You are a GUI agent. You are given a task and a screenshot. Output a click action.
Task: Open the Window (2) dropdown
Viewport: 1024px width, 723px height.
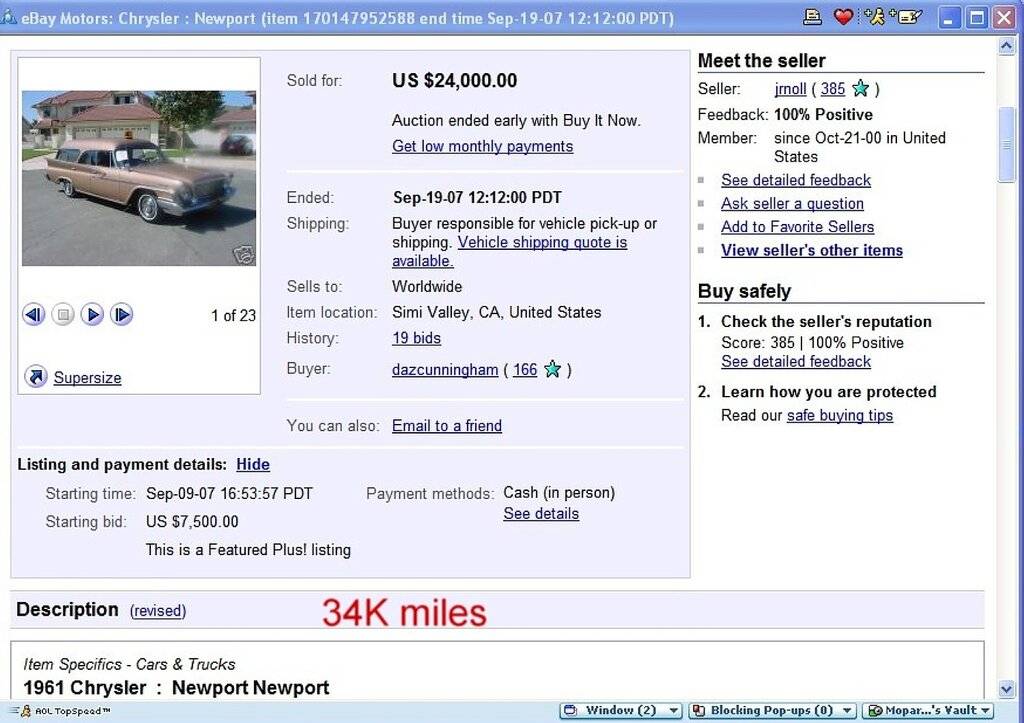coord(673,711)
